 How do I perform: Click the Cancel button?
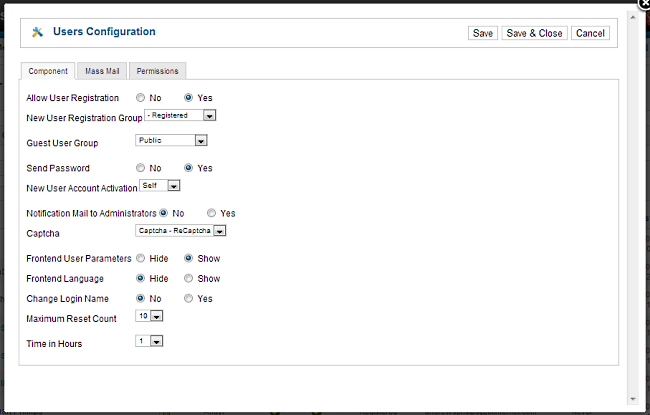coord(589,33)
